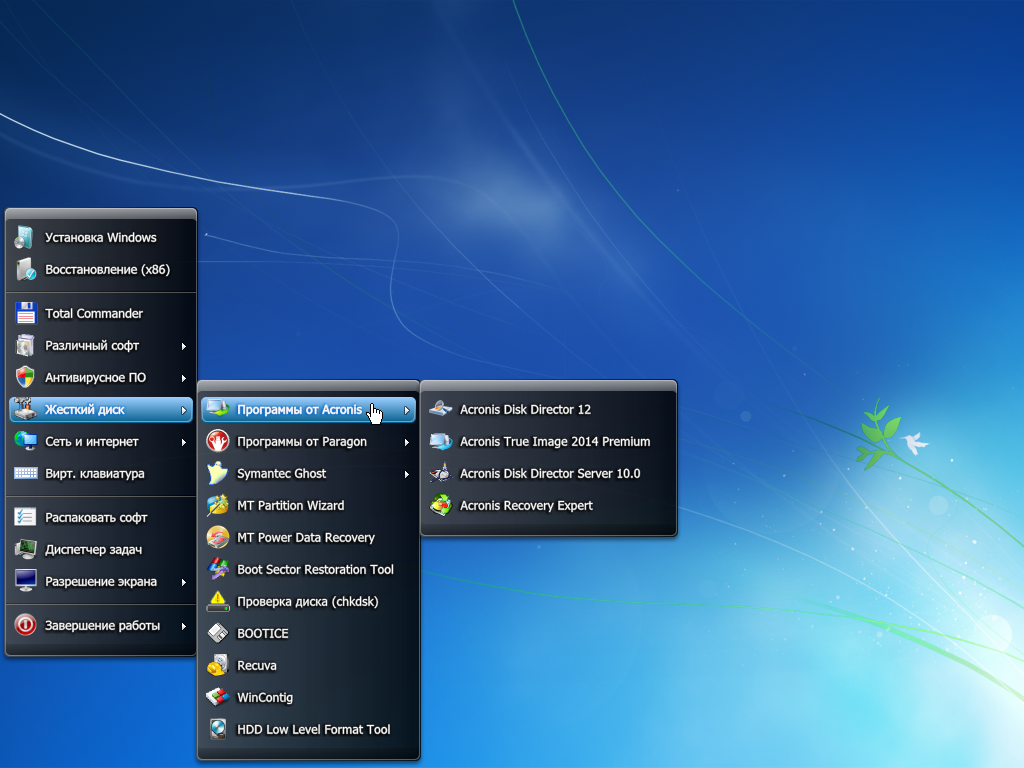The height and width of the screenshot is (768, 1024).
Task: Click the Acronis Disk Director Server icon
Action: coord(441,473)
